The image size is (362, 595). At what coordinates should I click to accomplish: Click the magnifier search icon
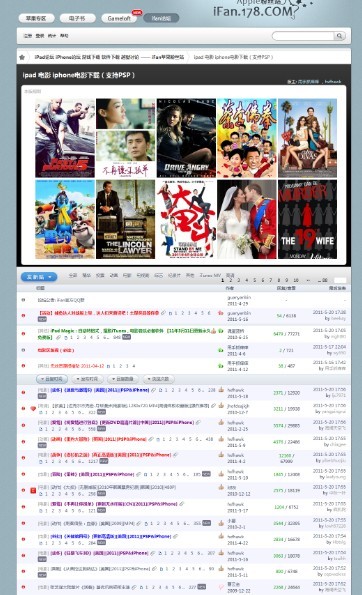click(x=339, y=36)
